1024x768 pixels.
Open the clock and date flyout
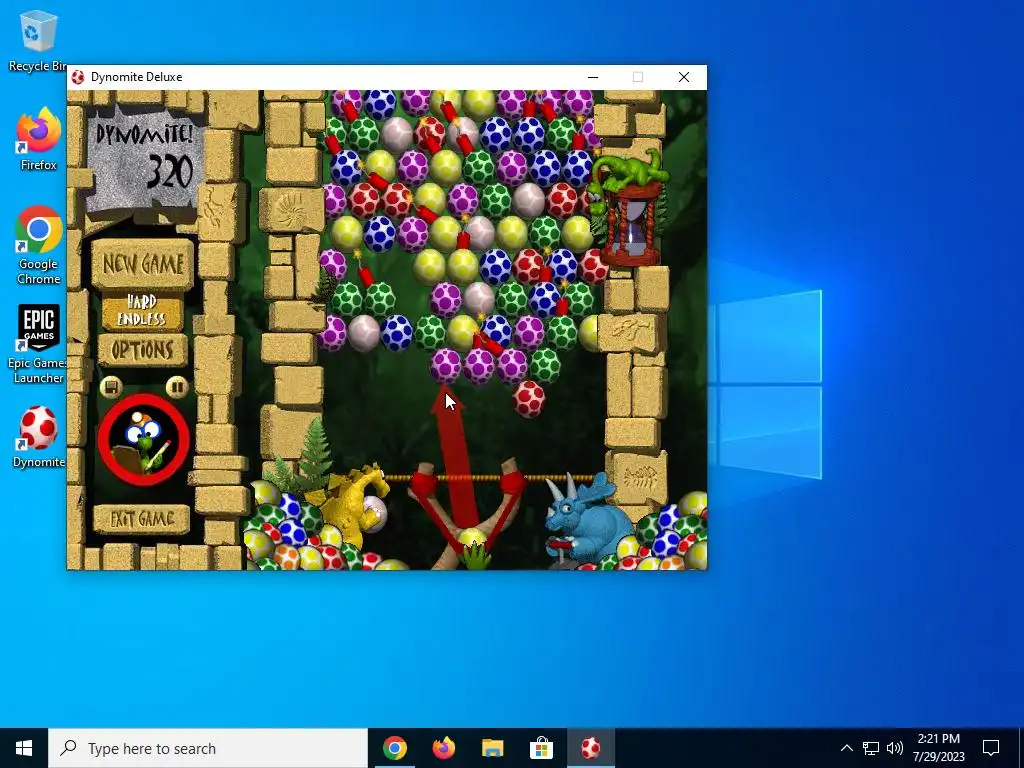click(x=938, y=748)
